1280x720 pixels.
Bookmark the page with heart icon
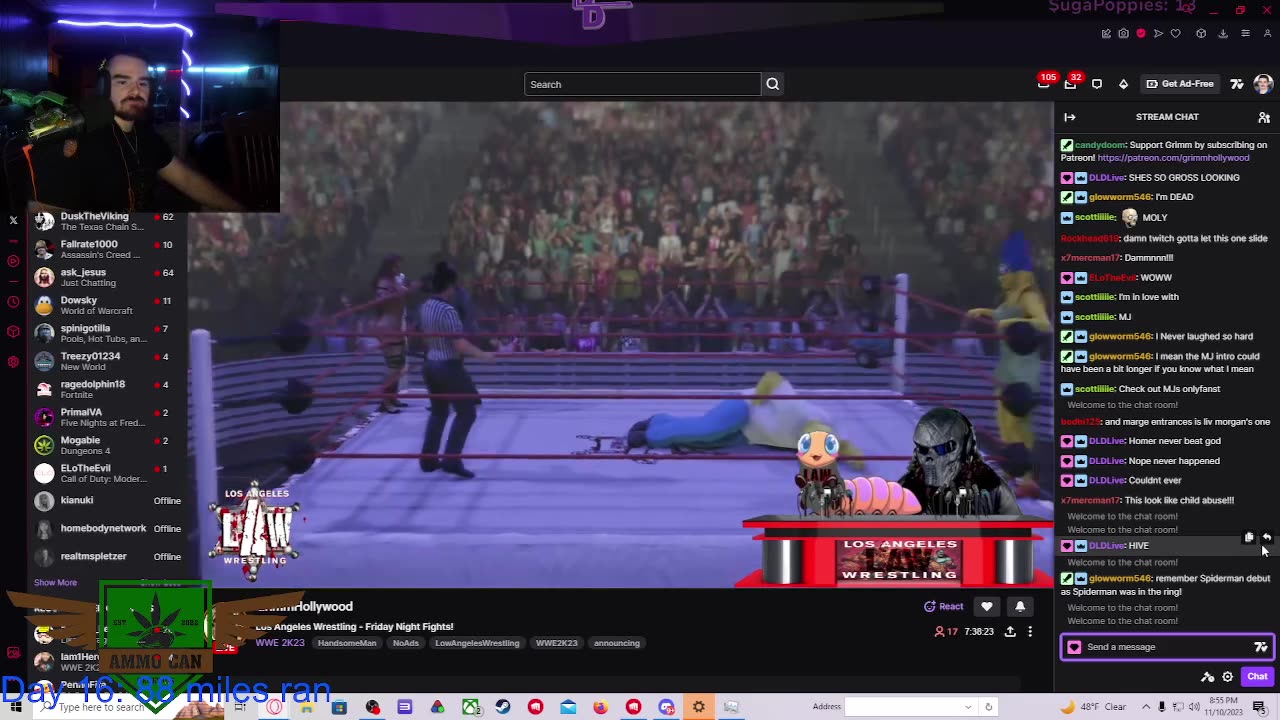tap(1176, 33)
